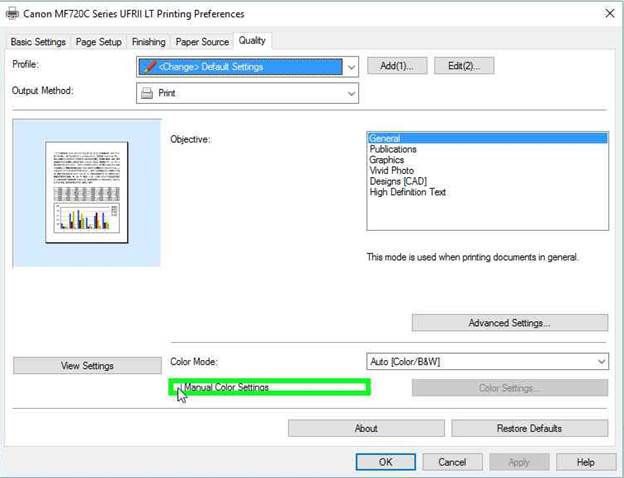Viewport: 624px width, 478px height.
Task: Choose High Definition Text objective
Action: click(x=408, y=193)
